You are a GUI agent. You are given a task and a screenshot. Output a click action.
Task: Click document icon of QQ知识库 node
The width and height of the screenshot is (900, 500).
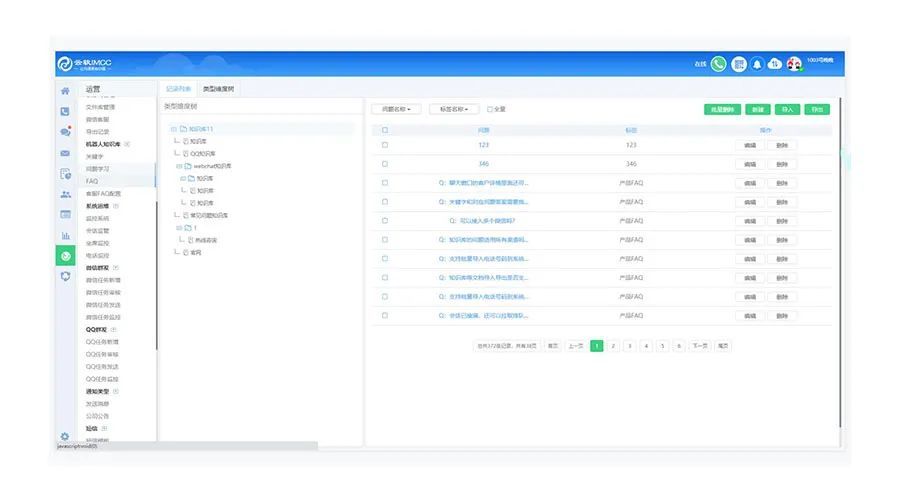[x=185, y=154]
